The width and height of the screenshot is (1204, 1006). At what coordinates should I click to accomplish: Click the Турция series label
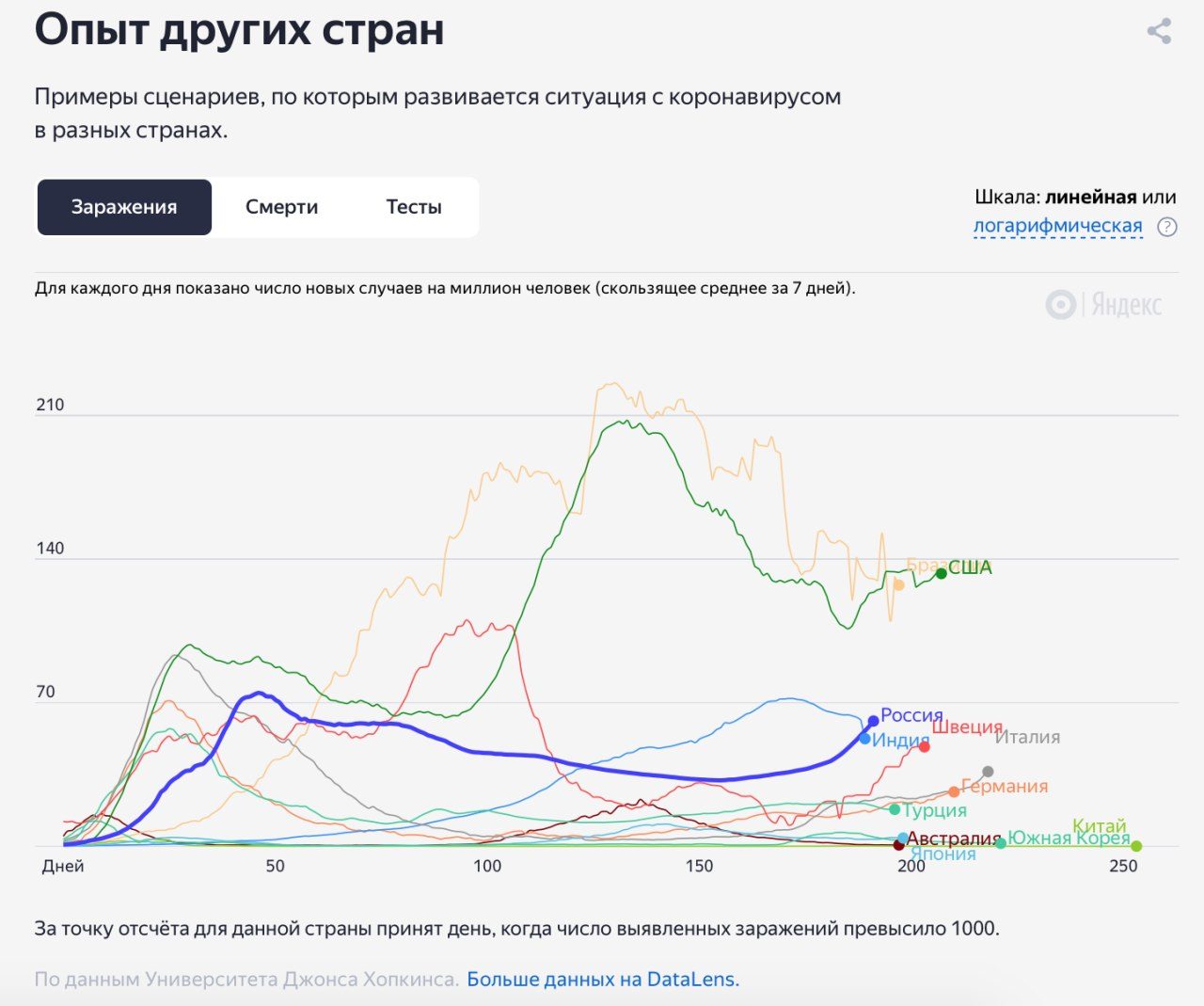tap(934, 810)
